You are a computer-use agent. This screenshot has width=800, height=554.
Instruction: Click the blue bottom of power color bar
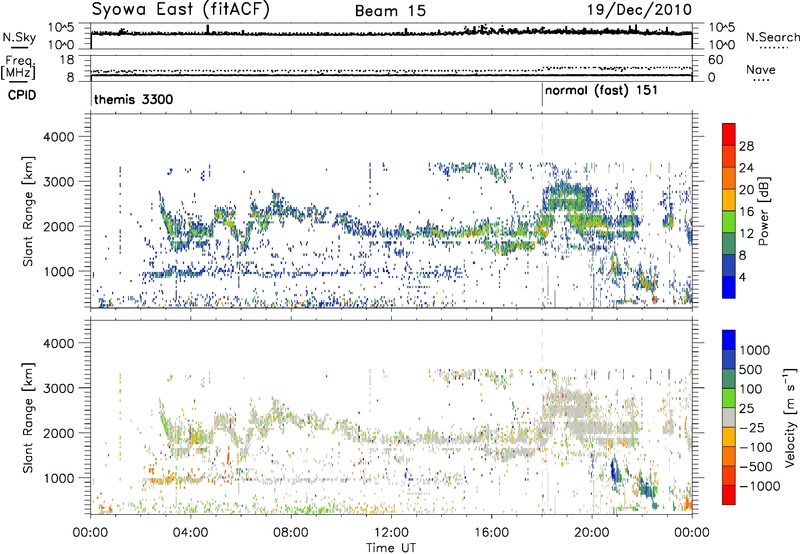[x=729, y=287]
